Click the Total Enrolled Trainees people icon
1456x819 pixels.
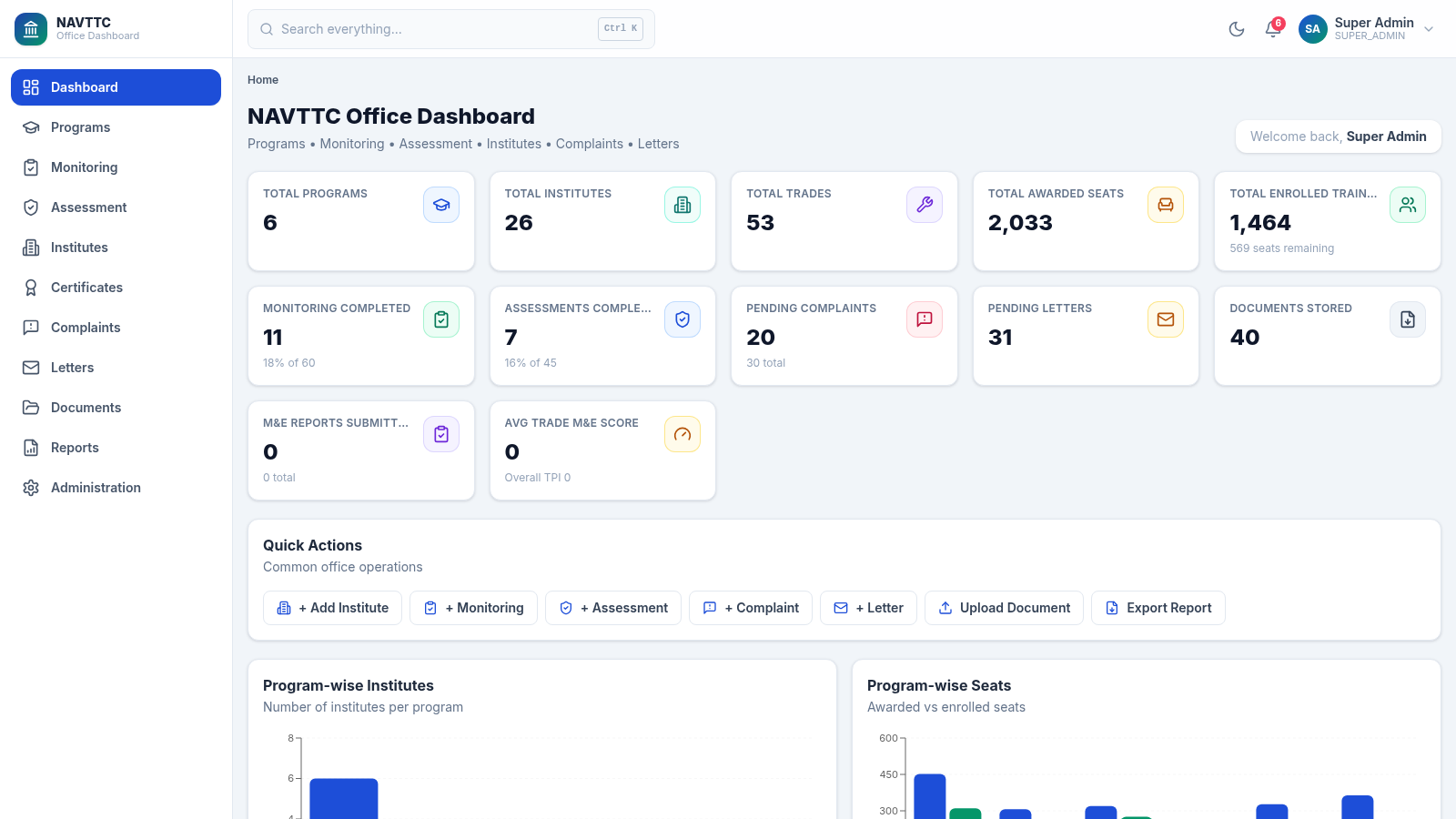(x=1408, y=205)
